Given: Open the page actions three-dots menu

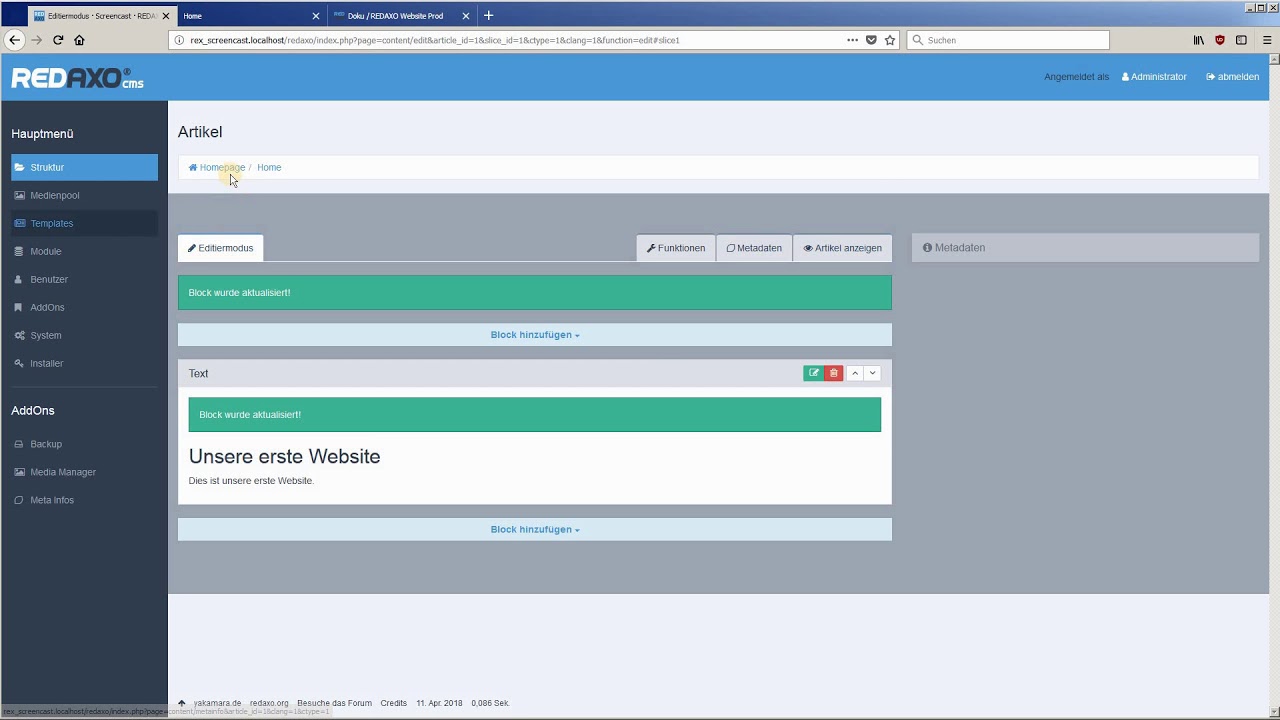Looking at the screenshot, I should (852, 40).
